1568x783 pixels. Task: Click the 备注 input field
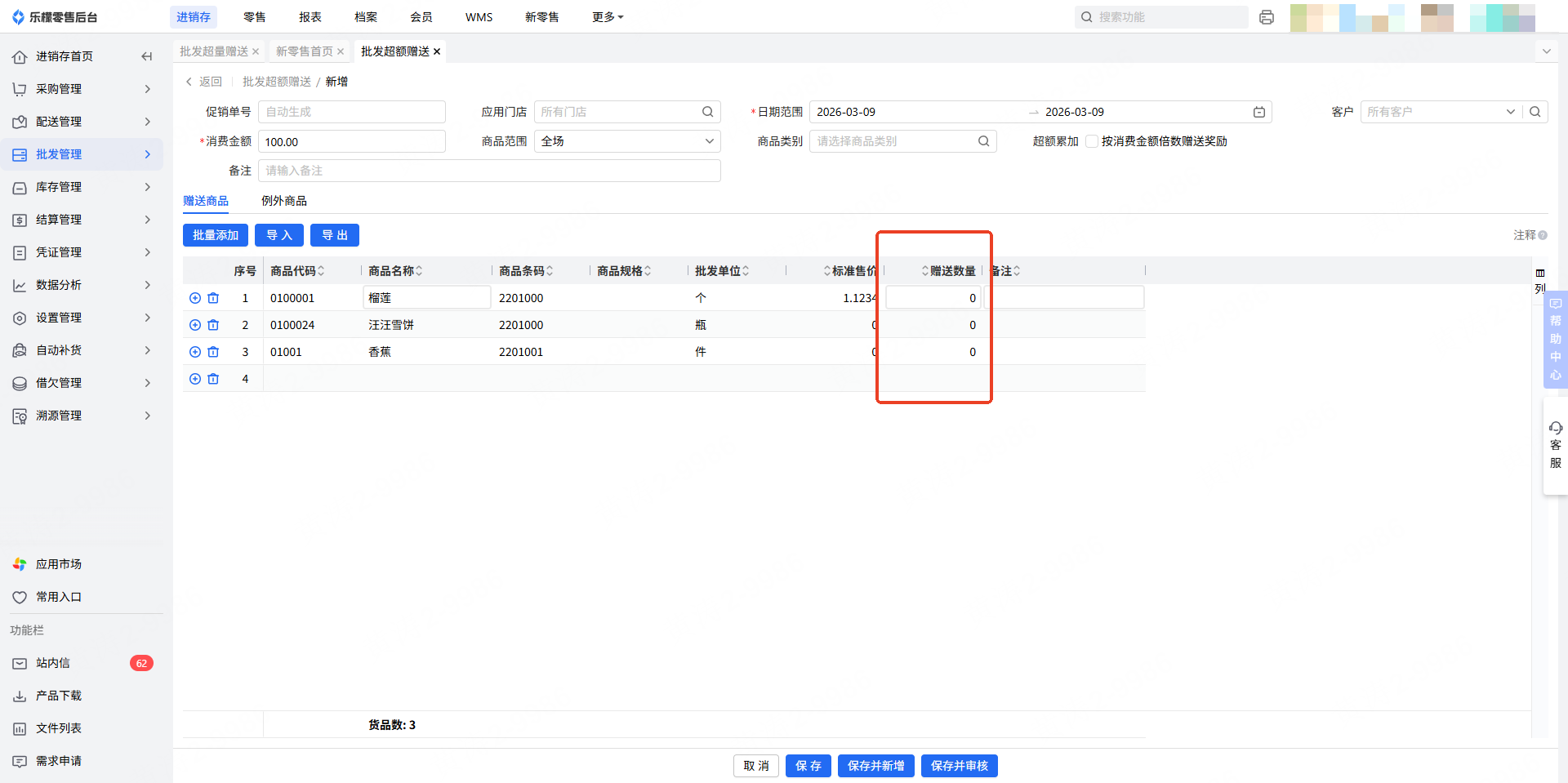[489, 171]
